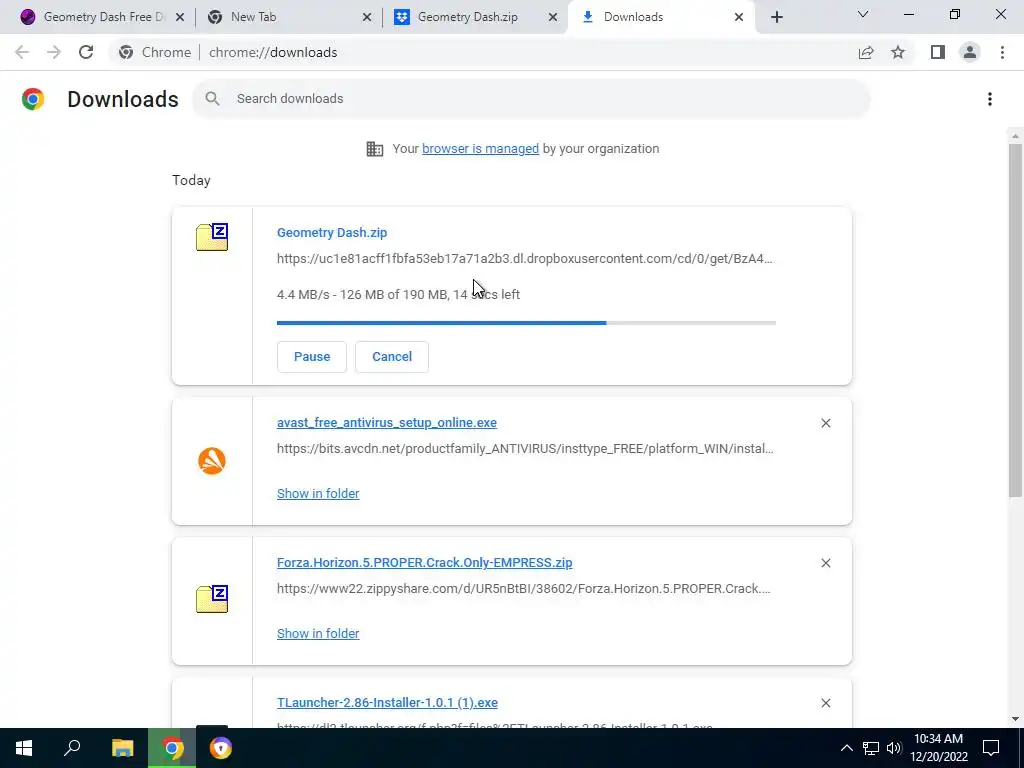Show avast setup file in folder

(x=318, y=494)
